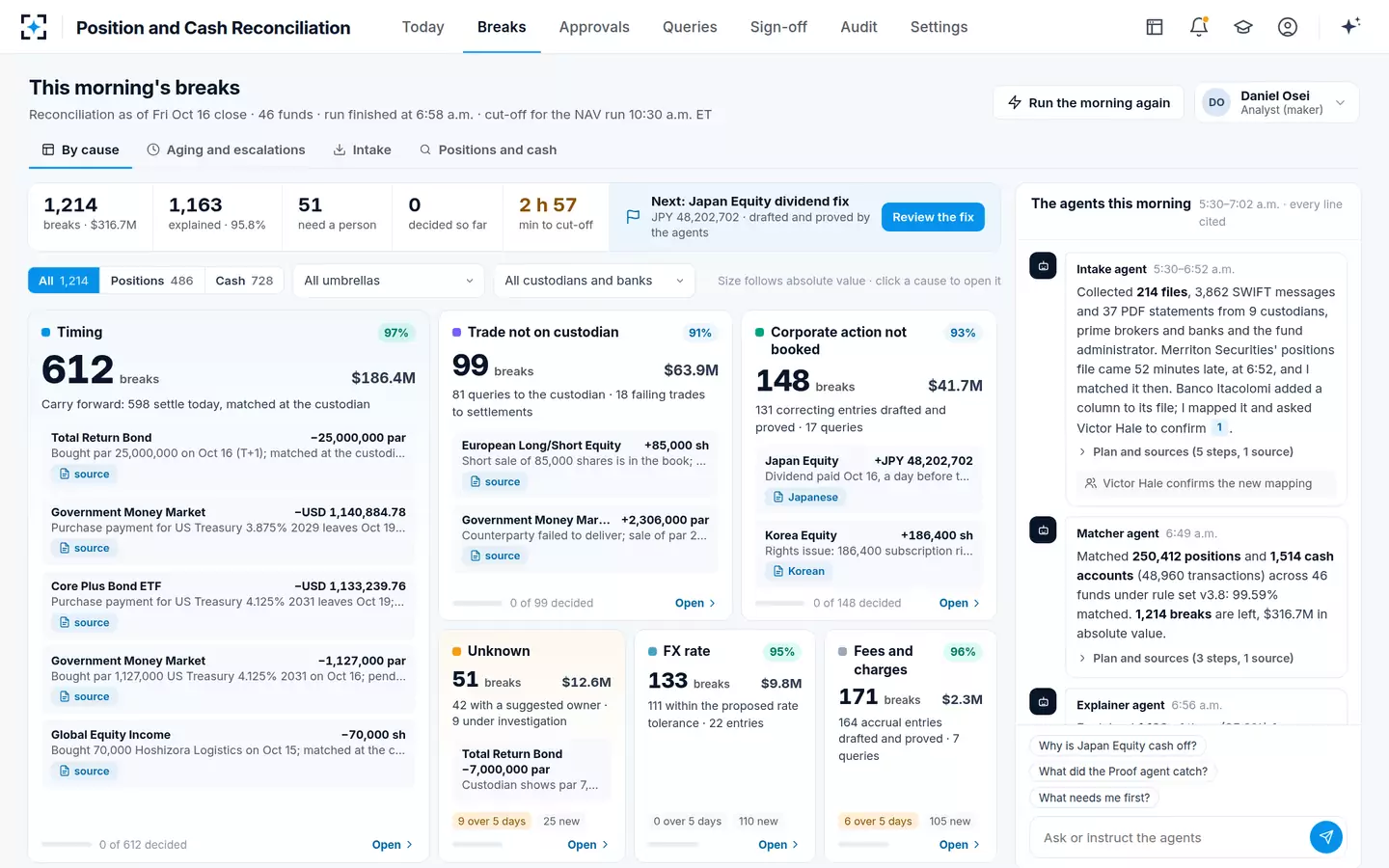This screenshot has height=868, width=1389.
Task: Click Run the morning again button
Action: point(1089,103)
